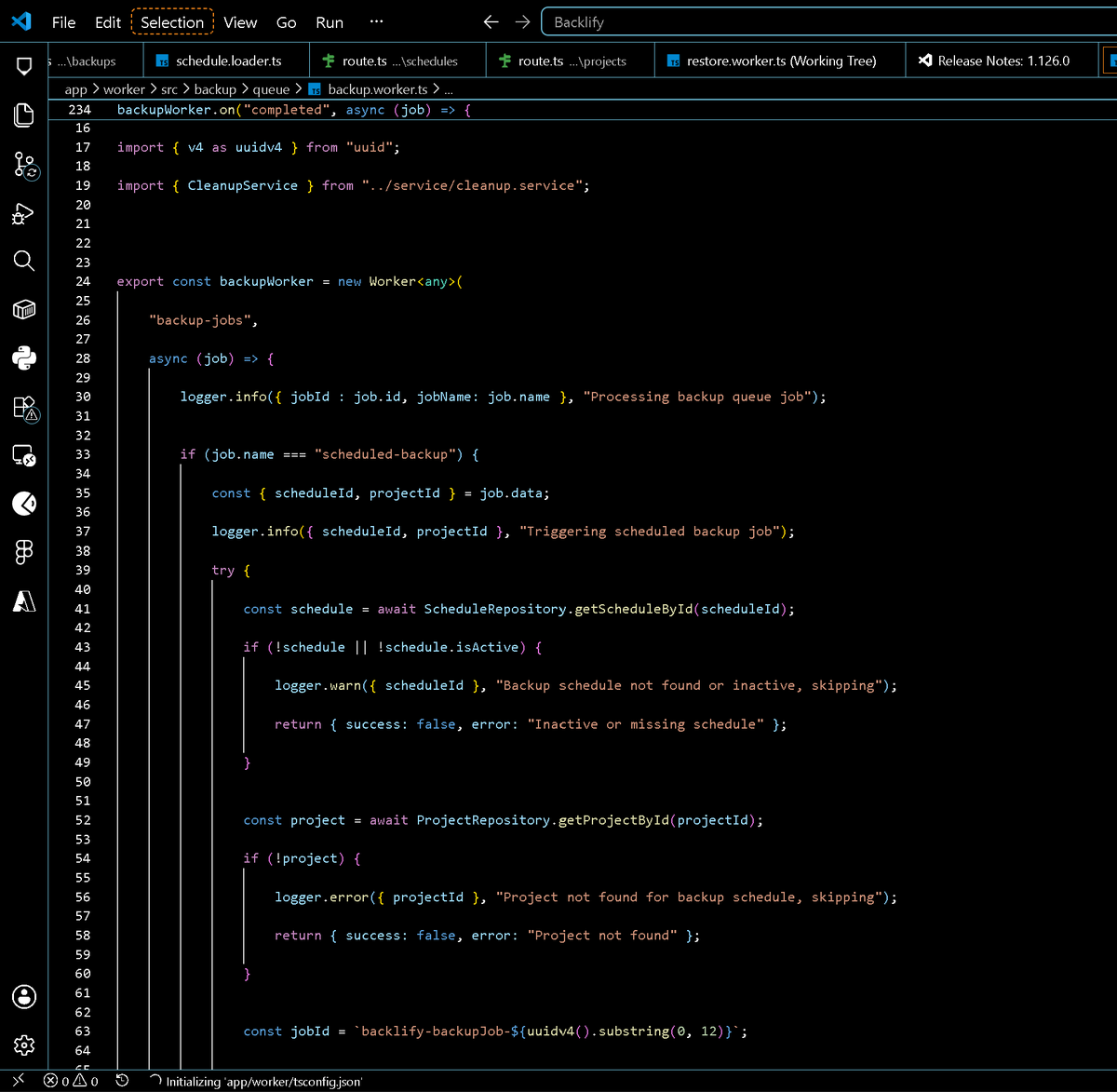Click 'logger.error' on line 56

click(x=321, y=897)
